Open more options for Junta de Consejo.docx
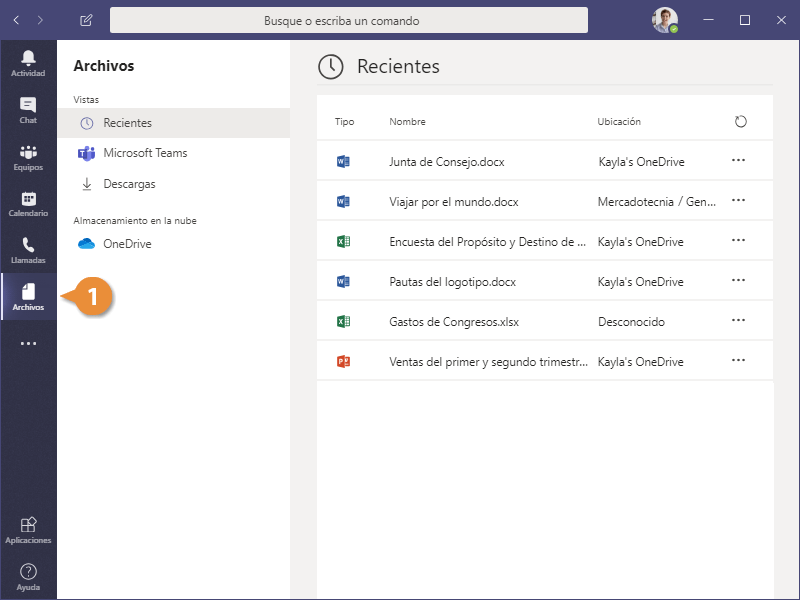The width and height of the screenshot is (800, 600). 739,160
